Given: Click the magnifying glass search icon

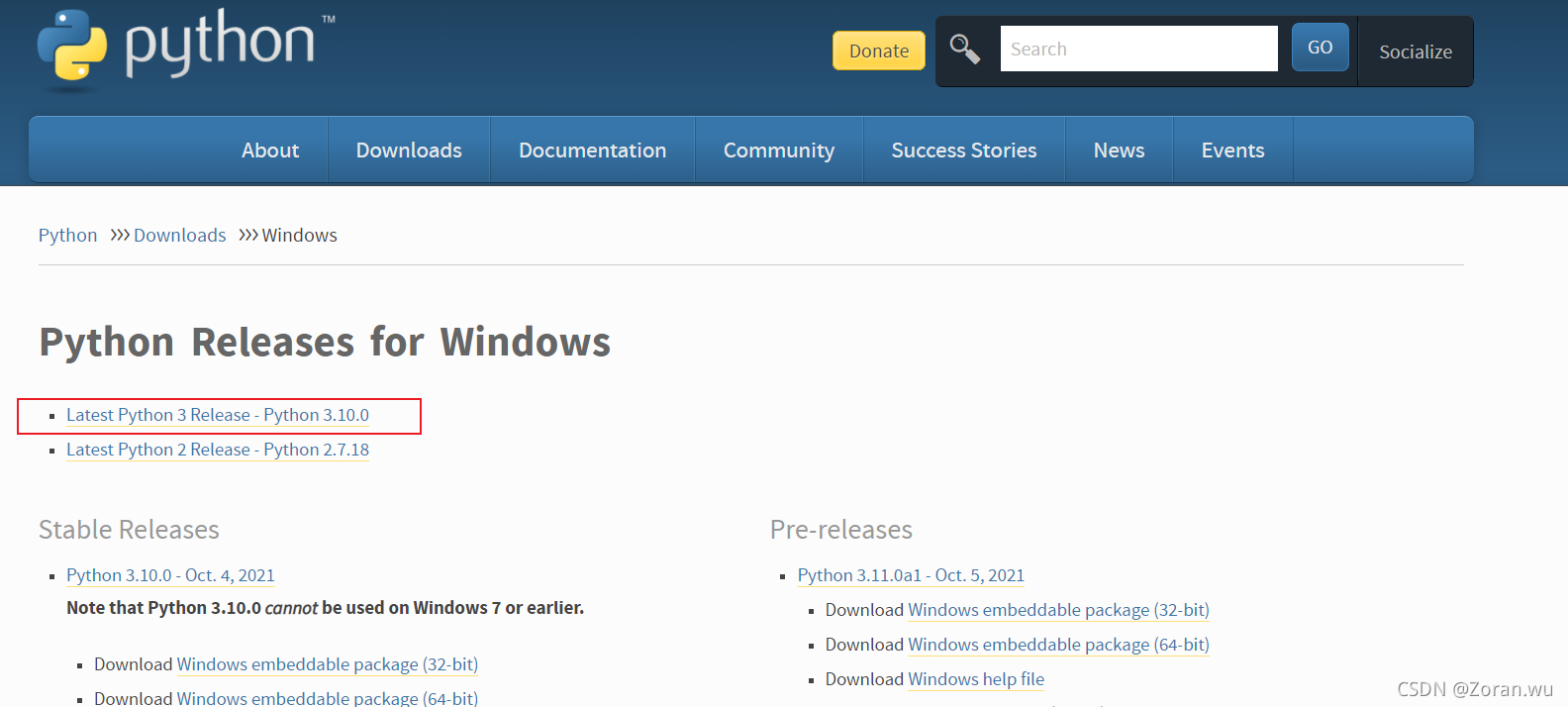Looking at the screenshot, I should (x=964, y=49).
